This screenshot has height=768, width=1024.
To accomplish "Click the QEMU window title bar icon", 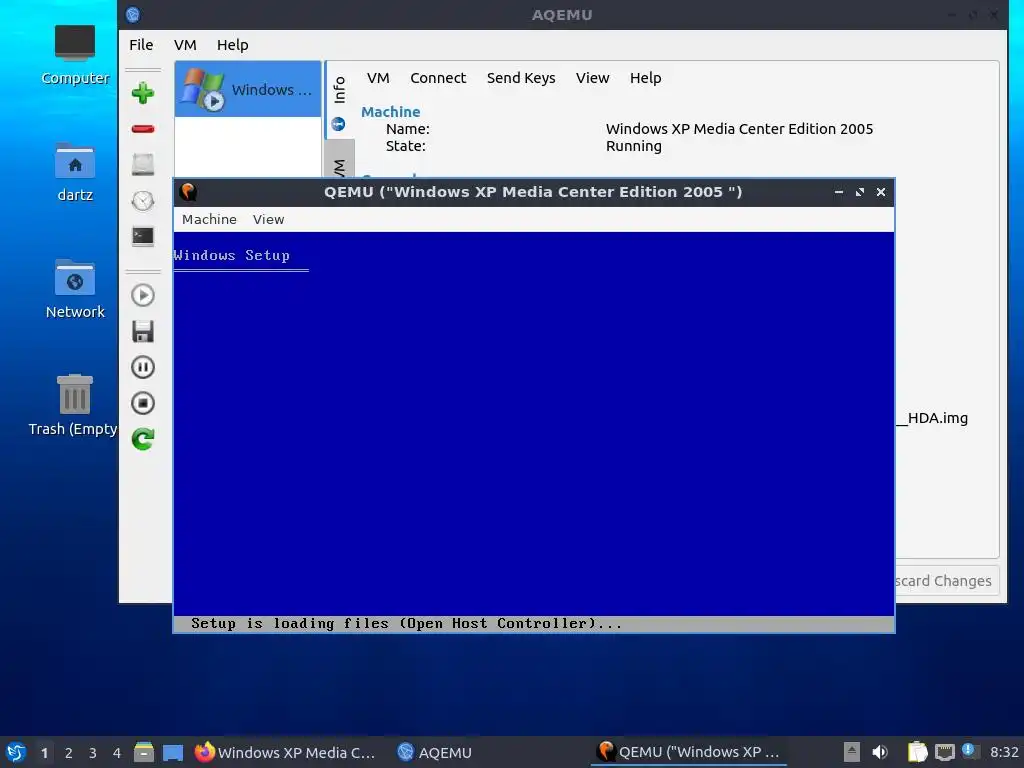I will 189,192.
